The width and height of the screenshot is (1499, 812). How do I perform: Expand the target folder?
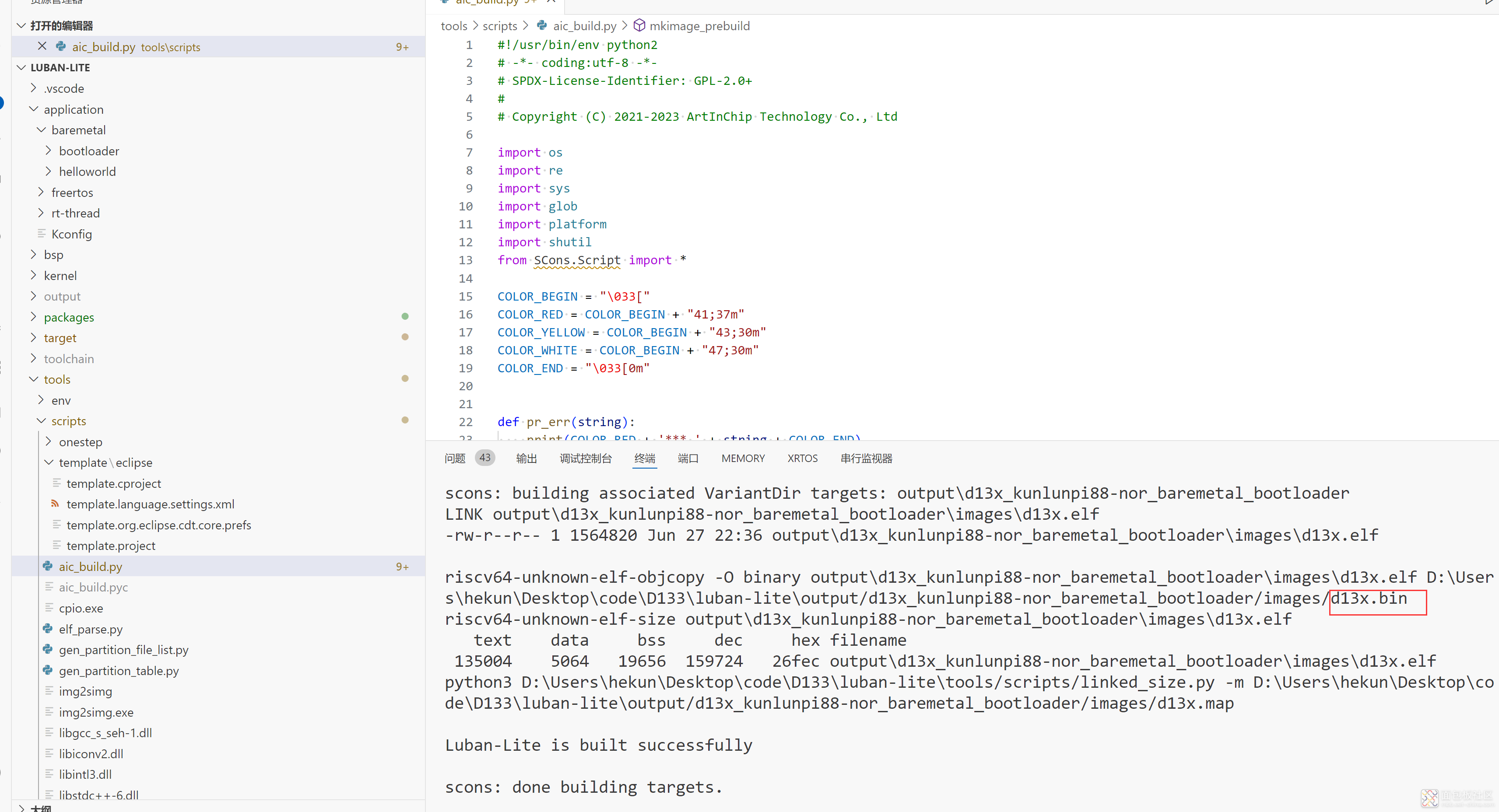[x=33, y=337]
